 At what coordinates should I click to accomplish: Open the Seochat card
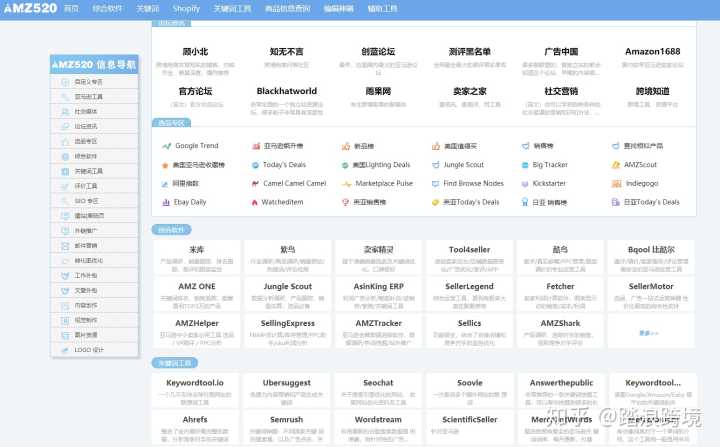click(378, 390)
